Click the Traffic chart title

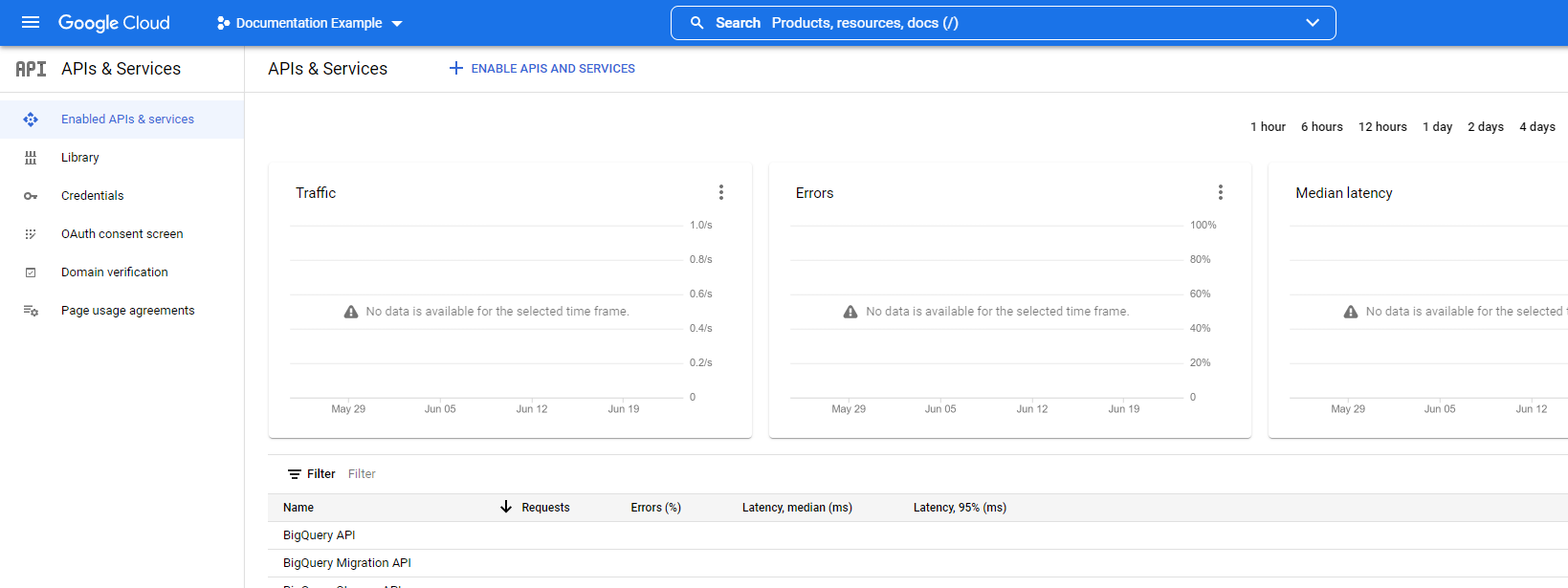316,193
